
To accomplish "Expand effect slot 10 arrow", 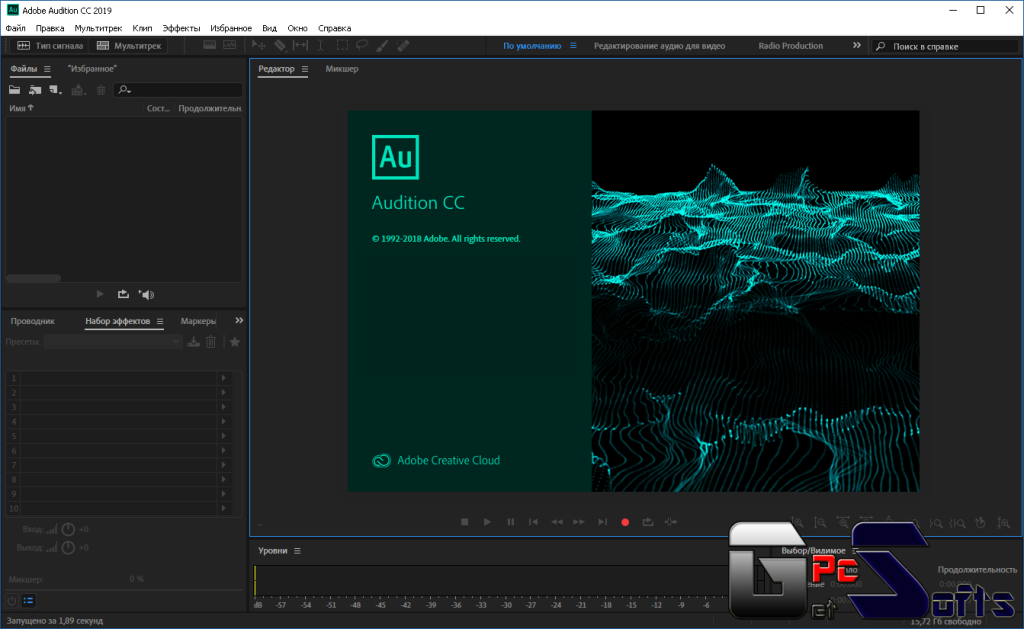I will (x=223, y=508).
